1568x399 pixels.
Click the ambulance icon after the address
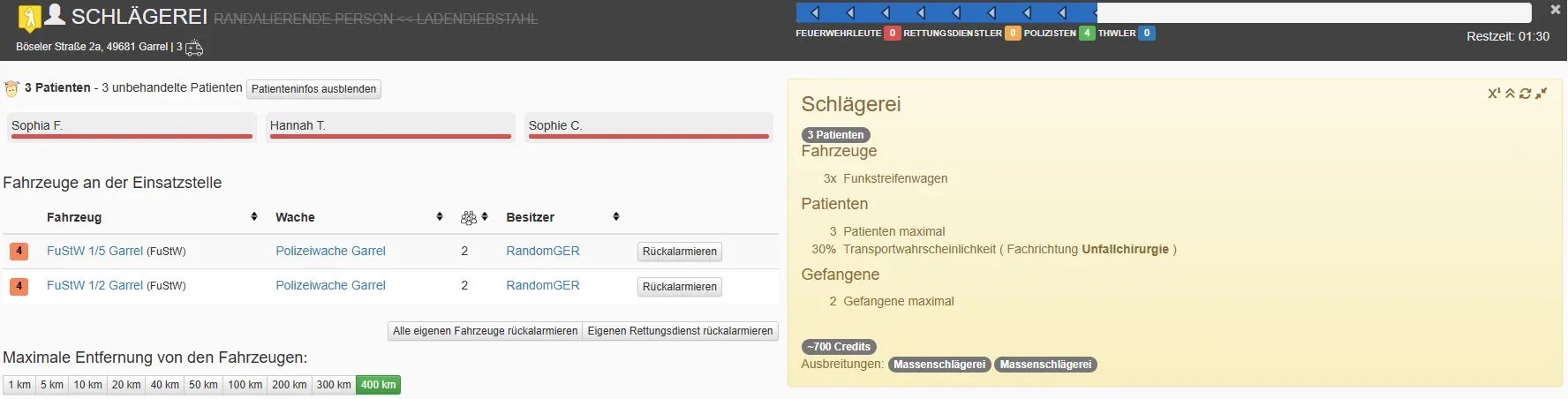point(194,48)
